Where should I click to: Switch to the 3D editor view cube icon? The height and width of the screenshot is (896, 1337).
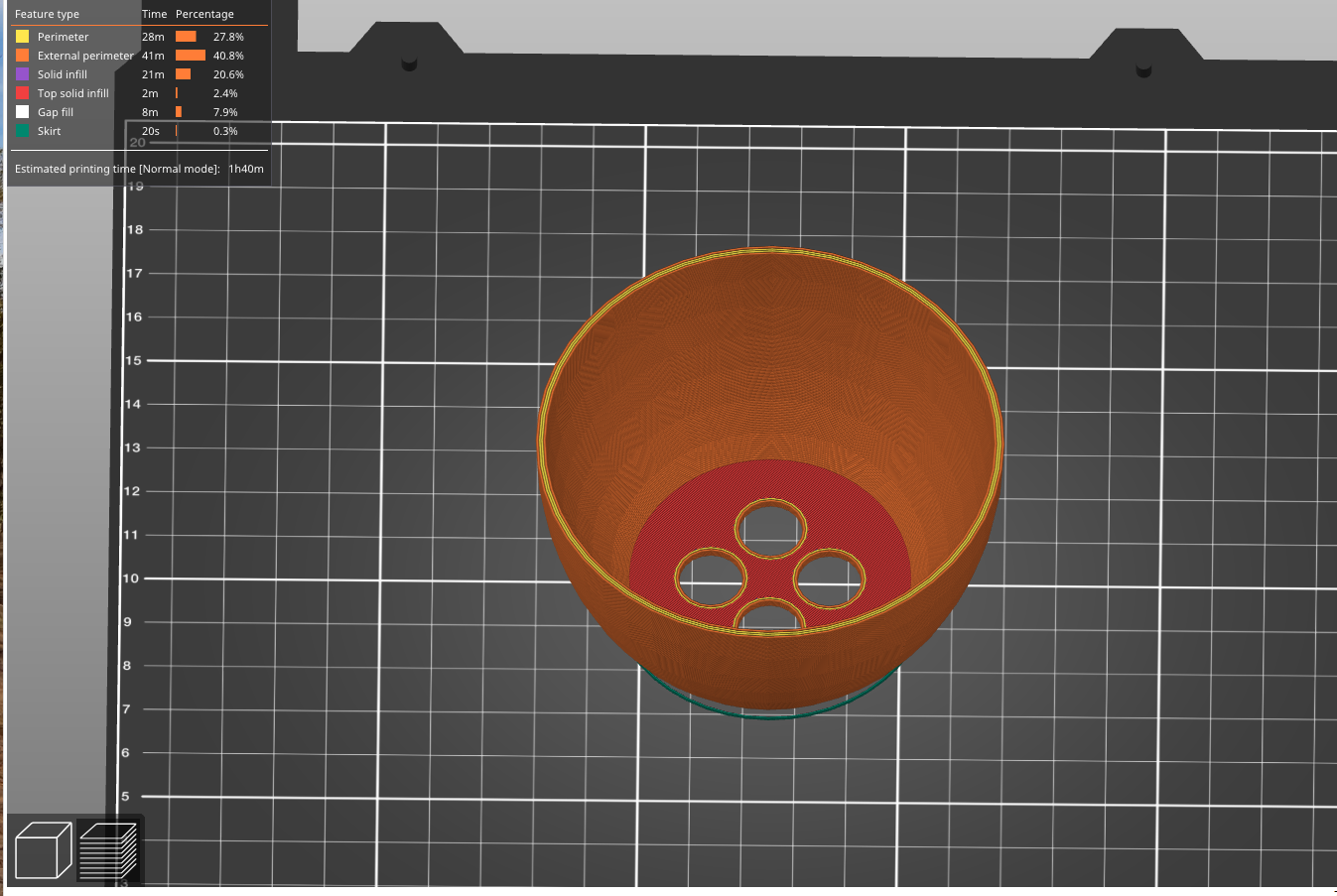pos(44,850)
